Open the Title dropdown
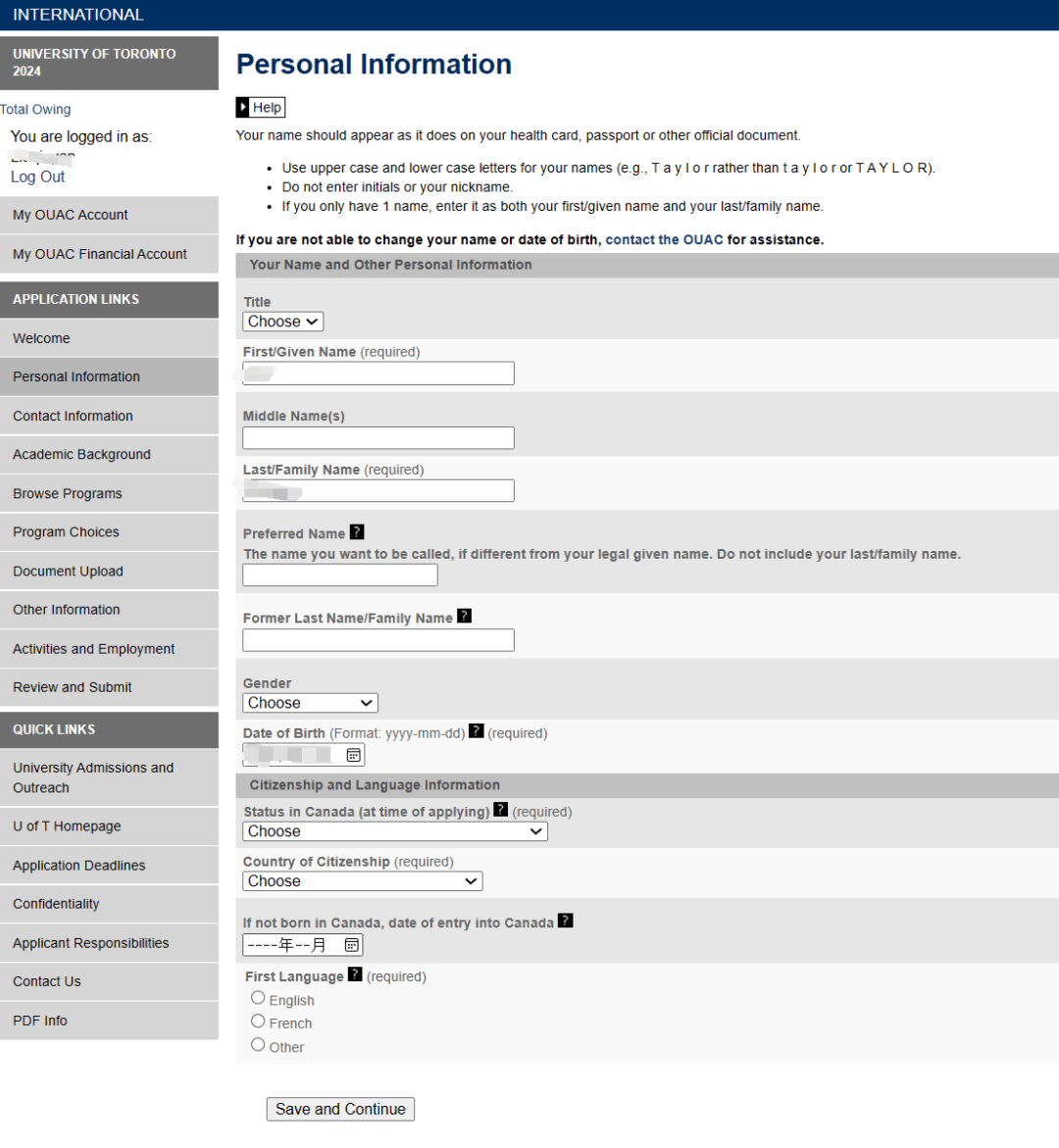This screenshot has width=1059, height=1148. point(282,322)
